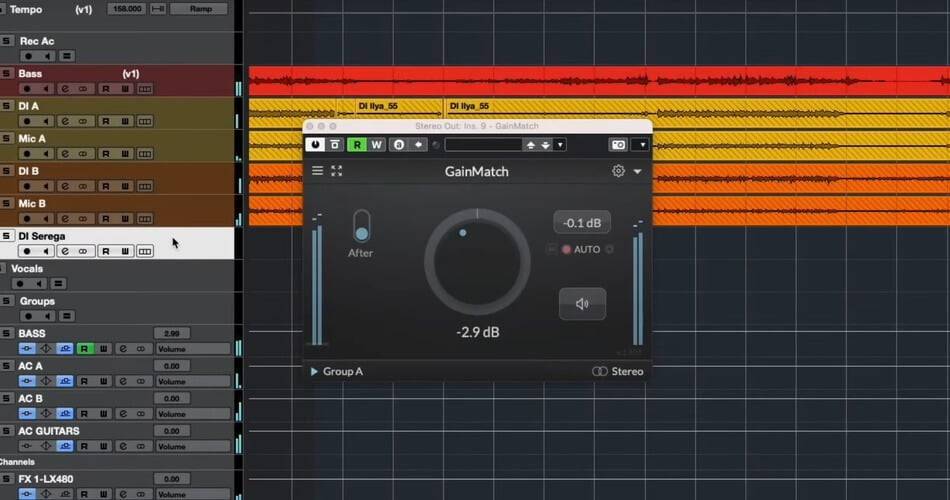Screen dimensions: 950x500
Task: Select the FX 1-LX480 channel track
Action: [45, 479]
